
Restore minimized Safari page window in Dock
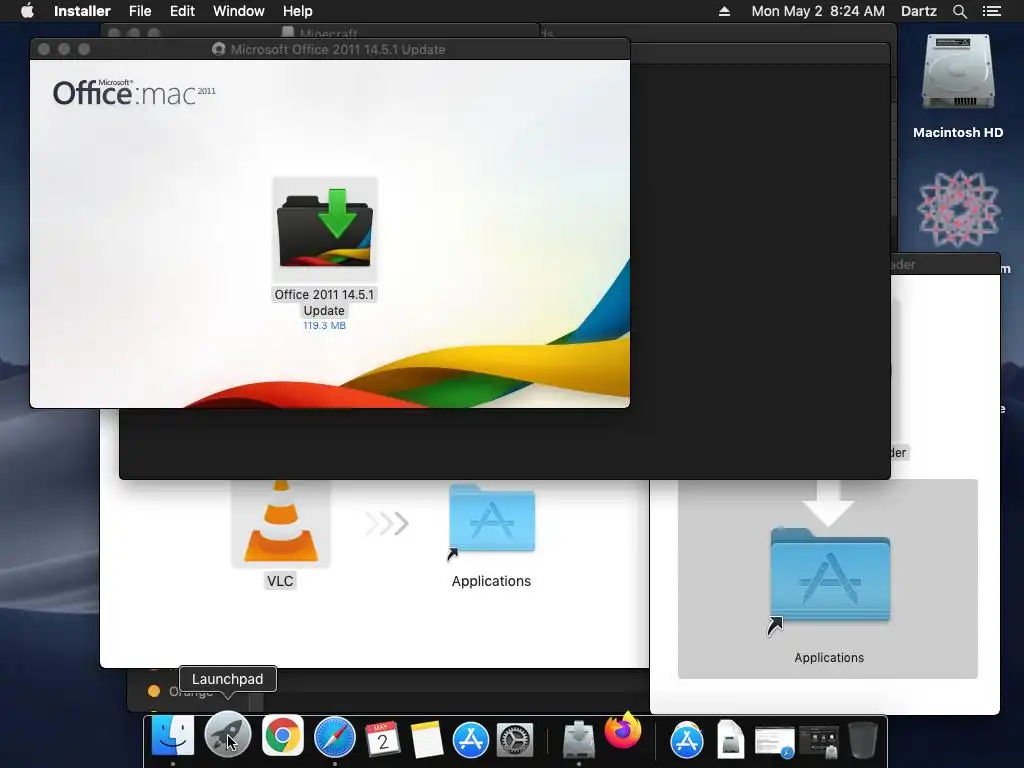[775, 743]
